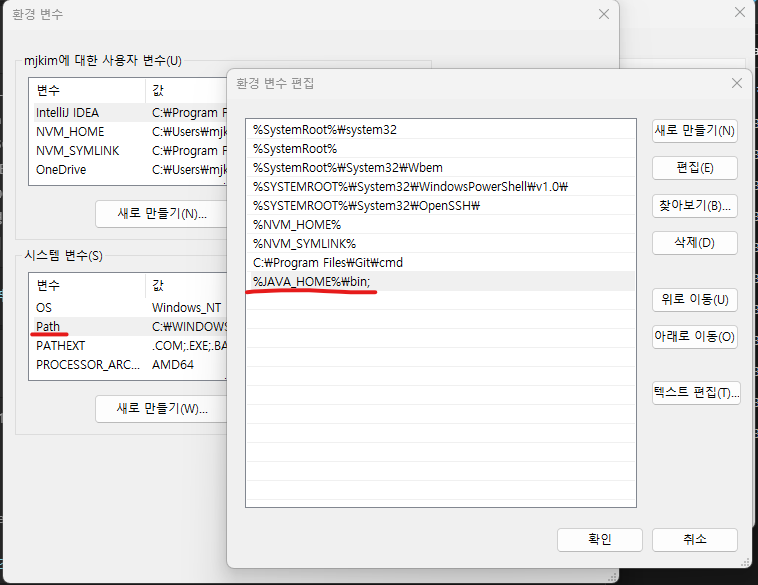Screen dimensions: 758x585
Task: Select the System32\OpenSSH path entry
Action: [x=441, y=205]
